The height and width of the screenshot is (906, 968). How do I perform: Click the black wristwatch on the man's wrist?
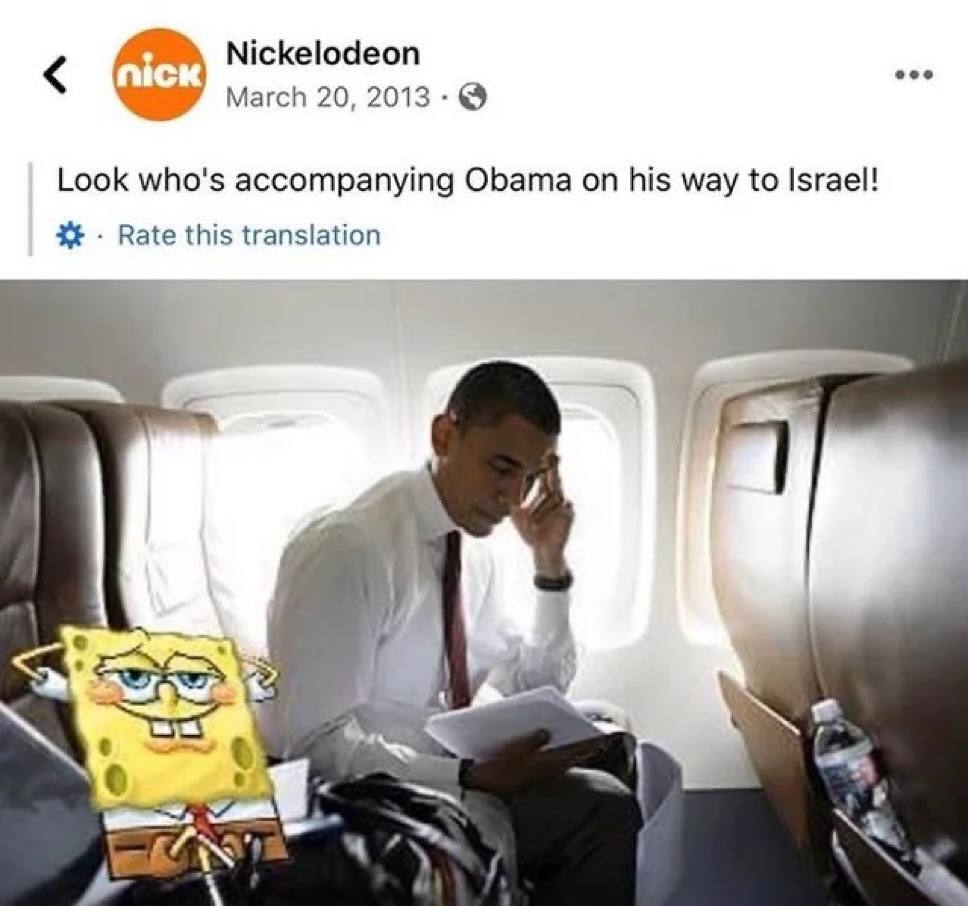tap(553, 581)
